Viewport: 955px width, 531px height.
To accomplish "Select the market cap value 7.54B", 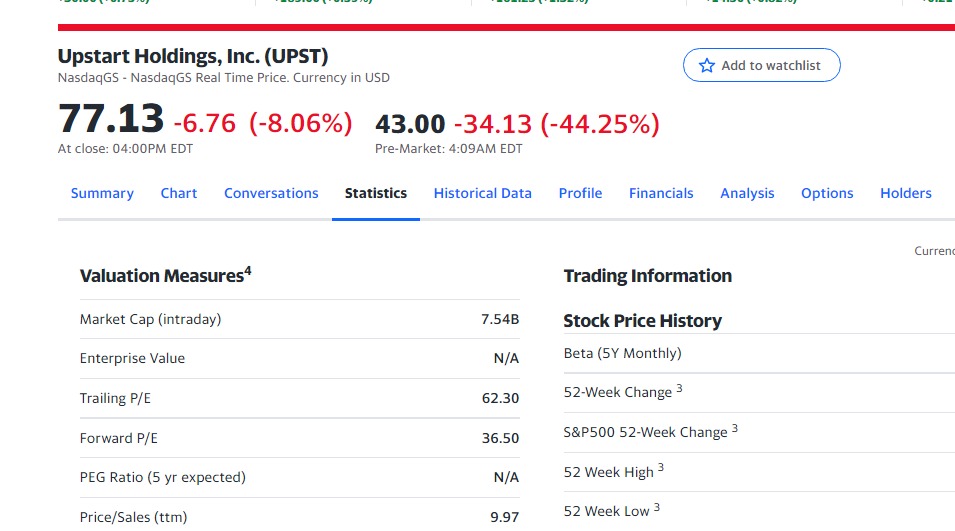I will (500, 319).
